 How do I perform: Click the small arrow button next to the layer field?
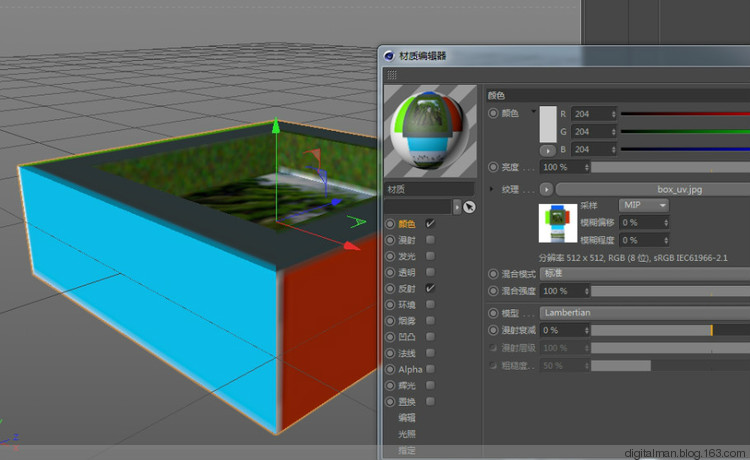[x=457, y=207]
